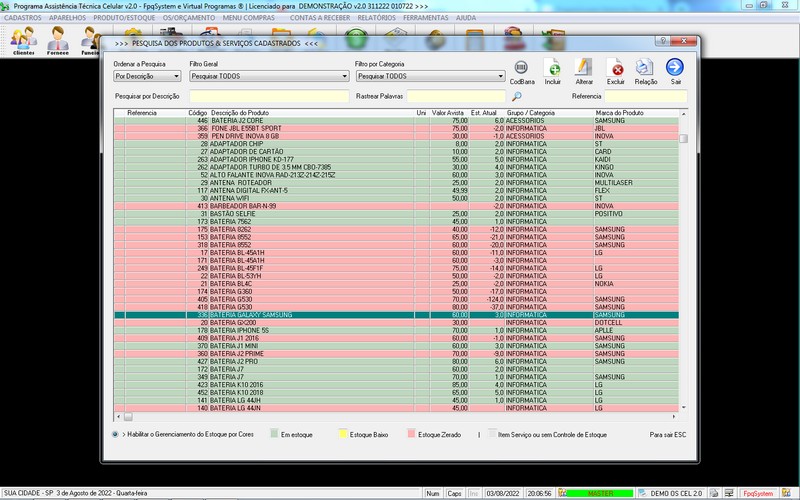
Task: Open the Clientes toolbar icon
Action: pyautogui.click(x=23, y=40)
